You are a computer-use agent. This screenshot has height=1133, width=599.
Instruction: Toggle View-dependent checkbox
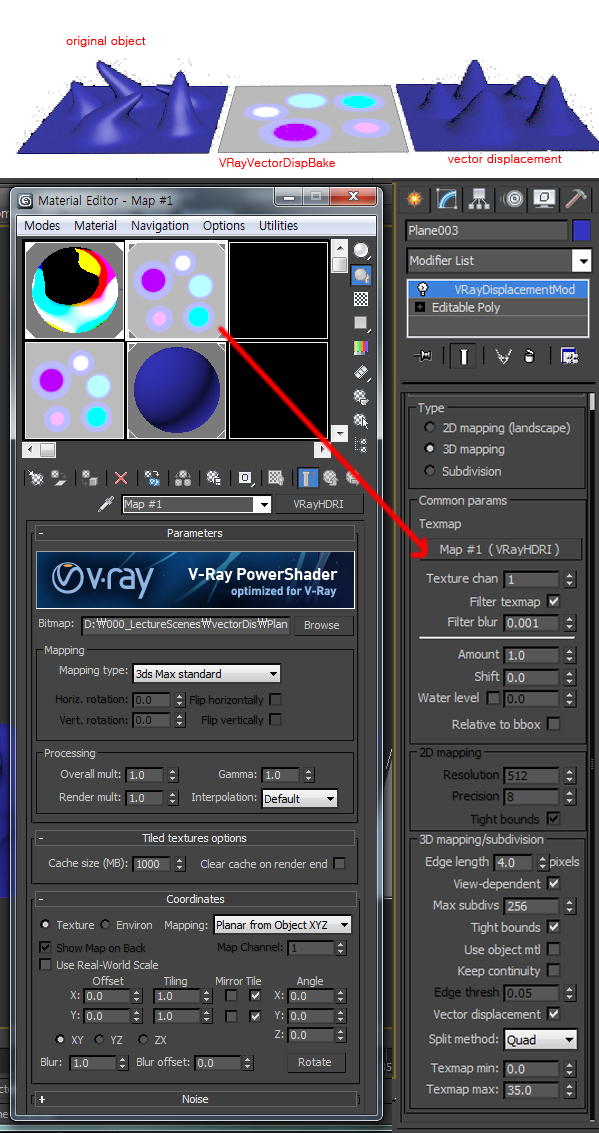tap(554, 884)
